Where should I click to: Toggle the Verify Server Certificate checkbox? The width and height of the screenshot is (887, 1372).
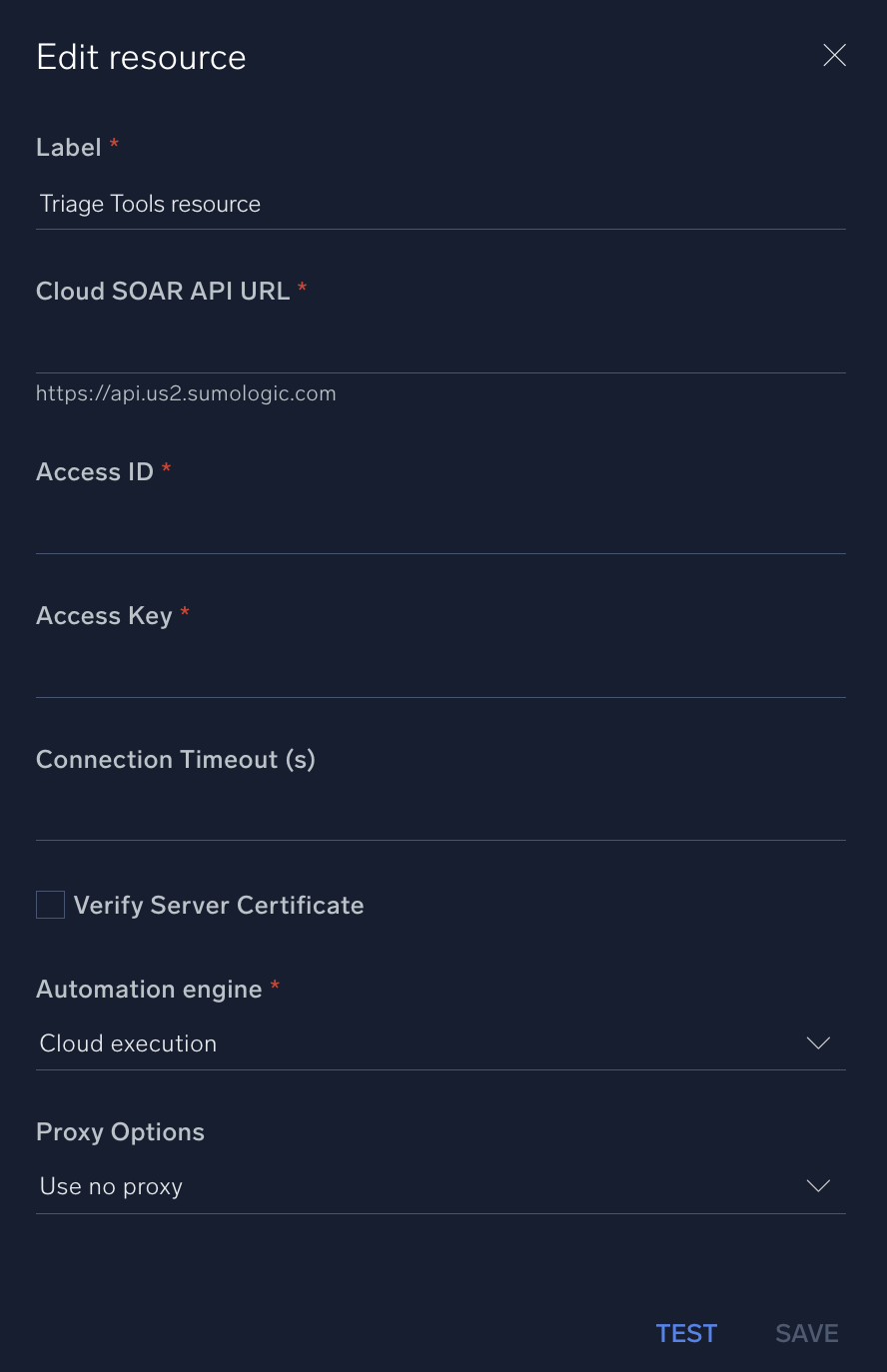(50, 905)
